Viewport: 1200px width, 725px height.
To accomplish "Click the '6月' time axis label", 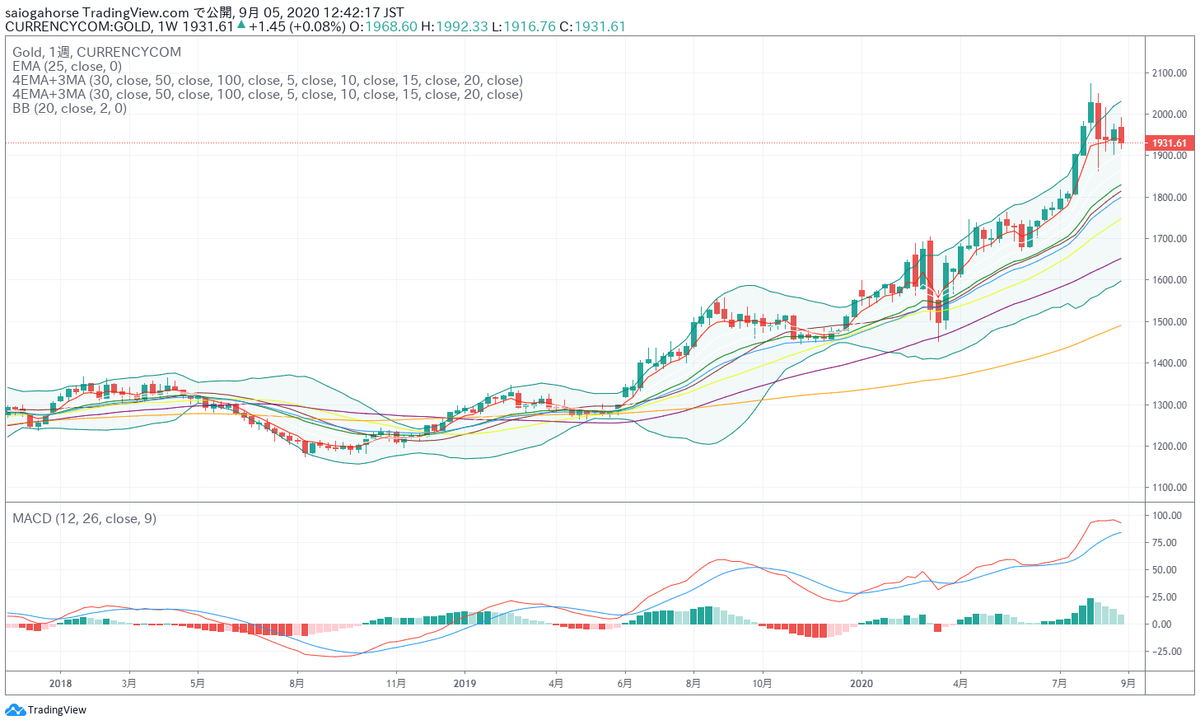I will [624, 685].
